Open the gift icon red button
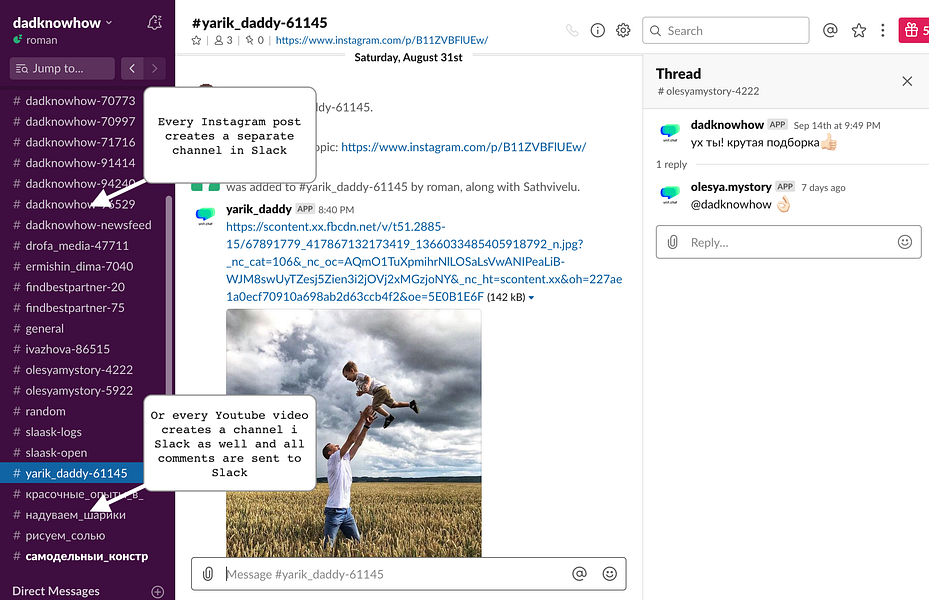Screen dimensions: 929x600 [x=914, y=30]
